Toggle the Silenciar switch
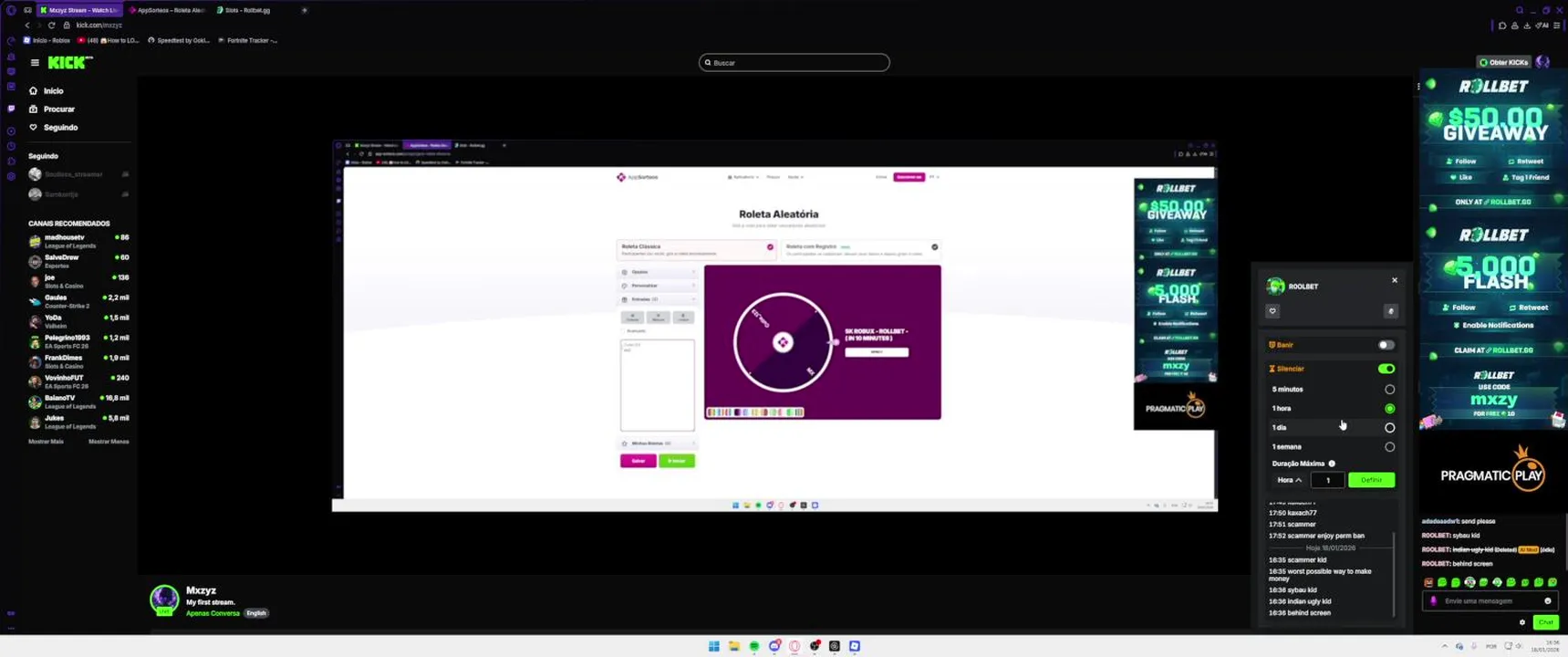Viewport: 1568px width, 657px height. point(1386,369)
